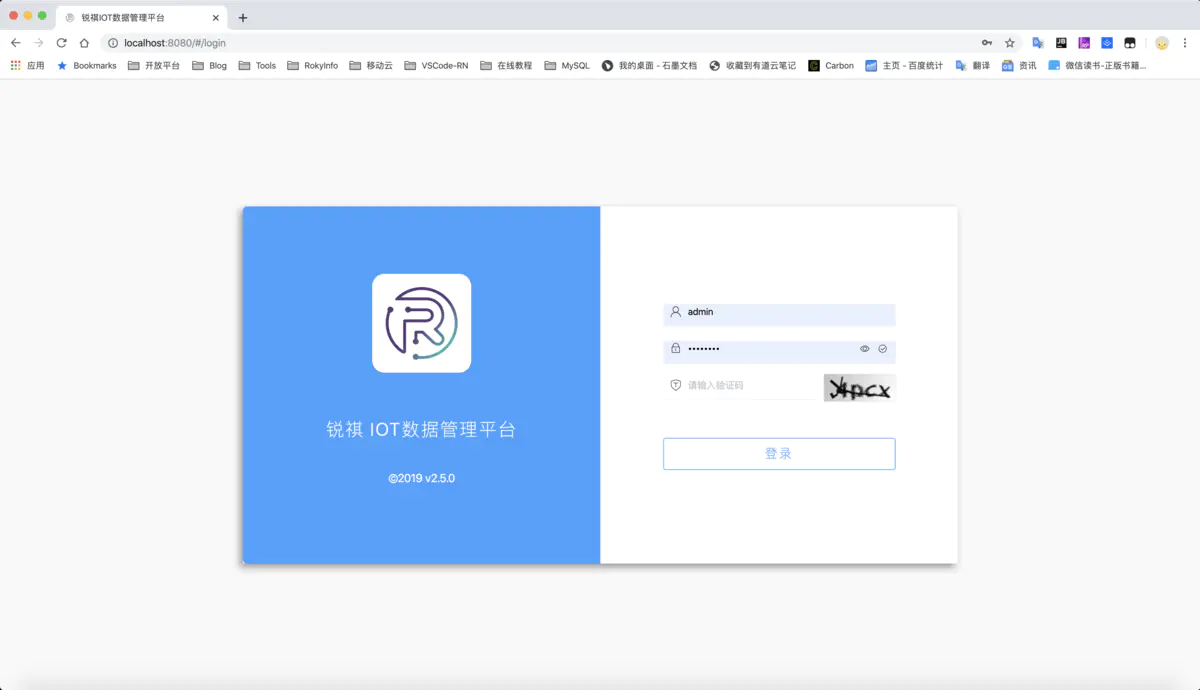This screenshot has width=1200, height=690.
Task: Open the VSCode-RN bookmarks folder
Action: tap(436, 66)
